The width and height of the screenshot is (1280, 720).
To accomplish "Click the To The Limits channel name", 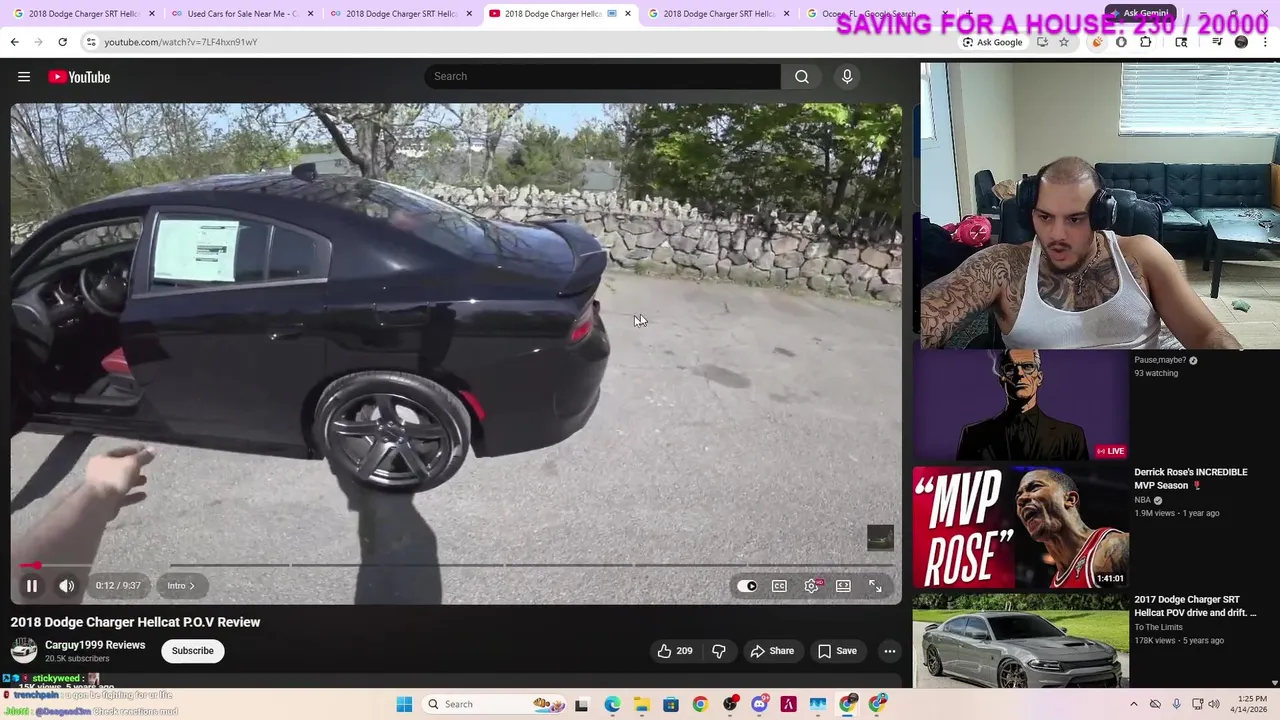I will click(x=1158, y=627).
